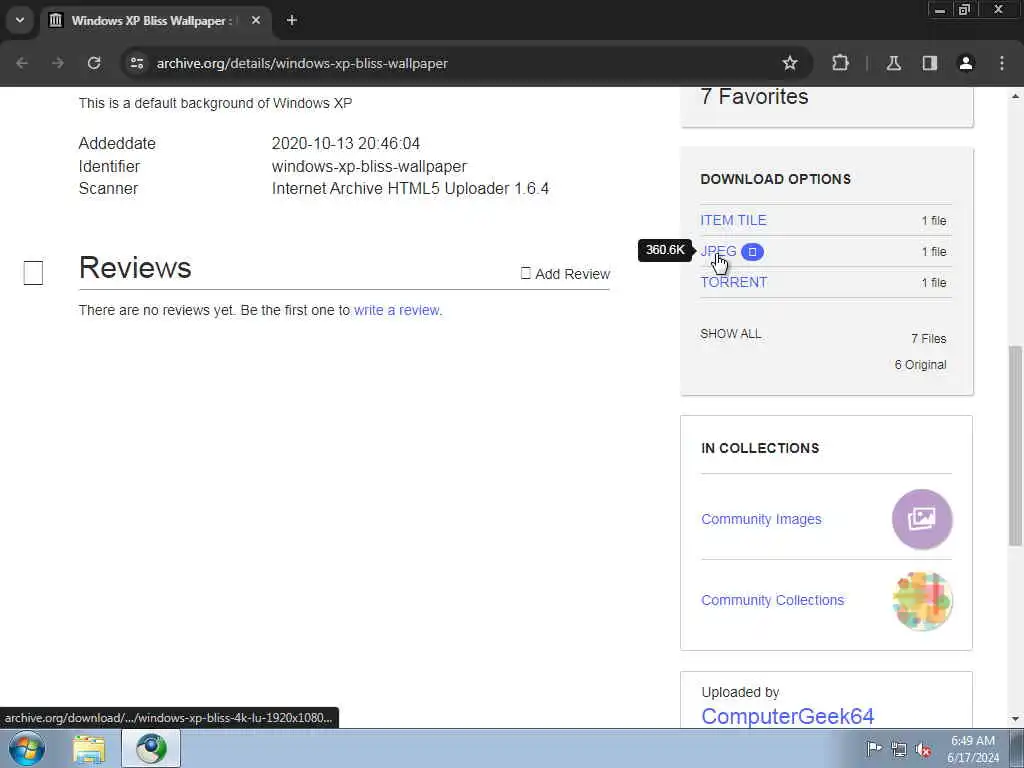Image resolution: width=1024 pixels, height=768 pixels.
Task: Select the Windows XP Bliss Wallpaper tab
Action: 152,20
